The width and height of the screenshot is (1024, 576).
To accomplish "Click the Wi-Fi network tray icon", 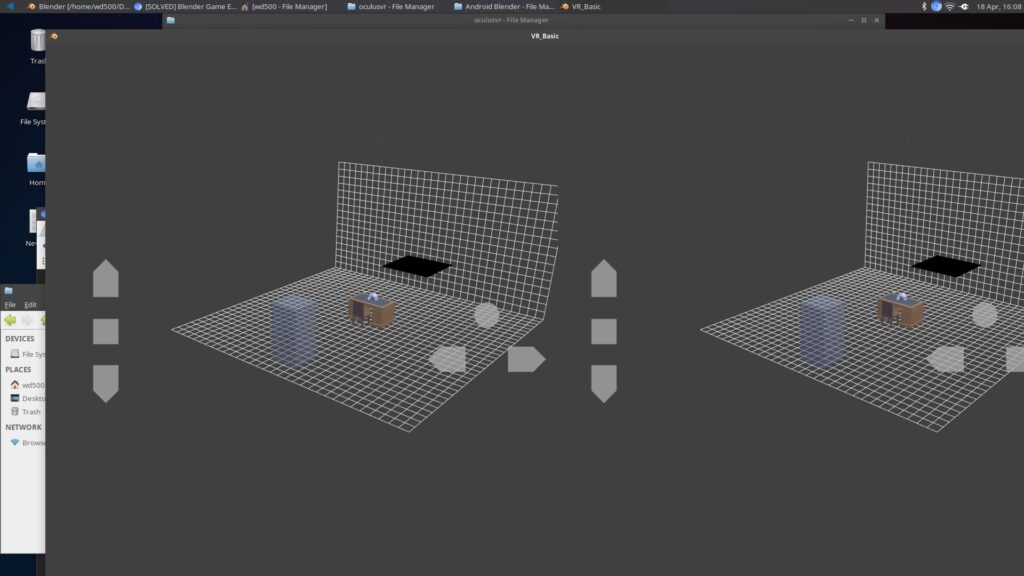I will (x=950, y=7).
